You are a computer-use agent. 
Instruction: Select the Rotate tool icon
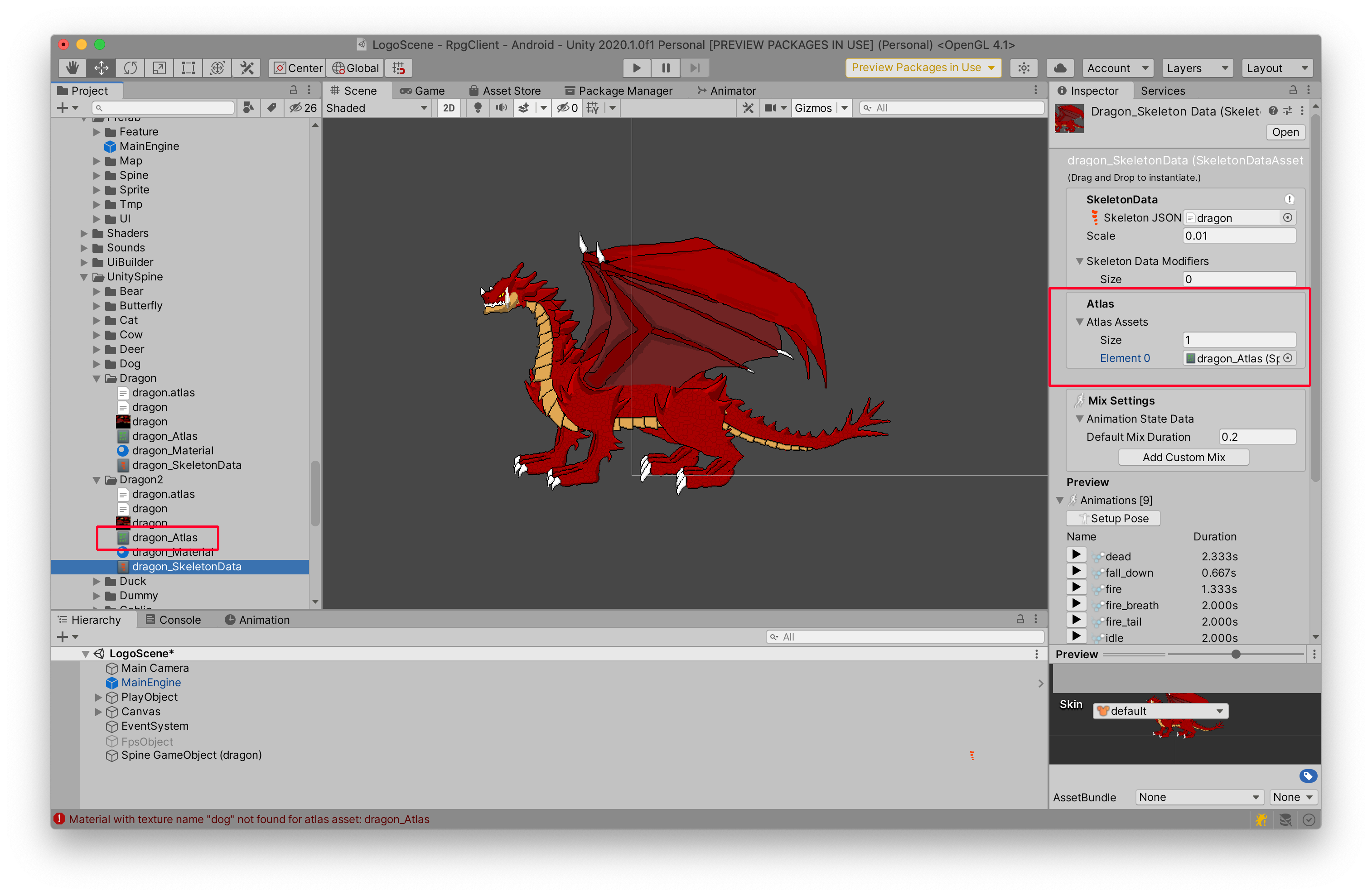130,68
